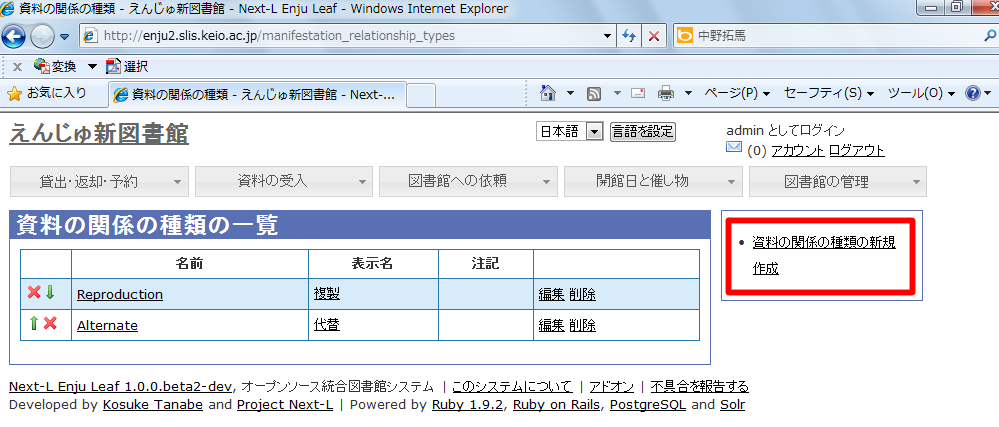The width and height of the screenshot is (999, 427).
Task: Expand the 貸出･返却･予約 menu
Action: pyautogui.click(x=99, y=182)
